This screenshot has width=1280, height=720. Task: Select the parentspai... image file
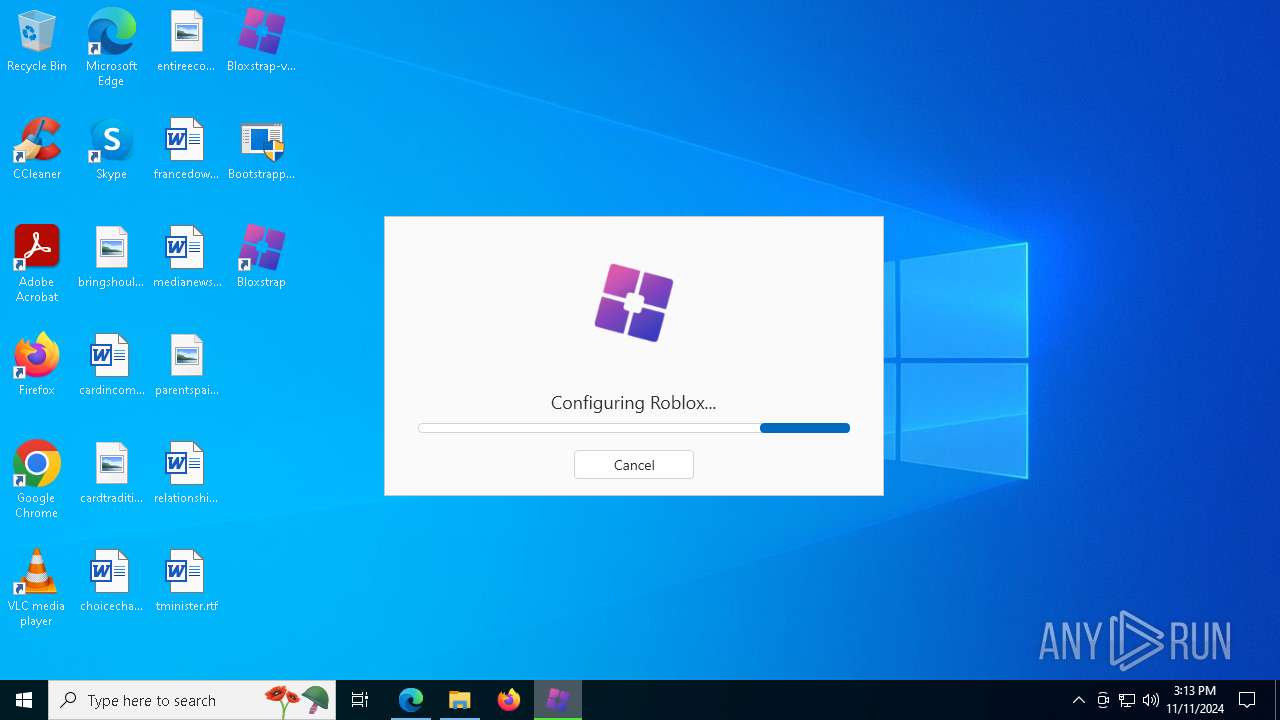pos(186,366)
